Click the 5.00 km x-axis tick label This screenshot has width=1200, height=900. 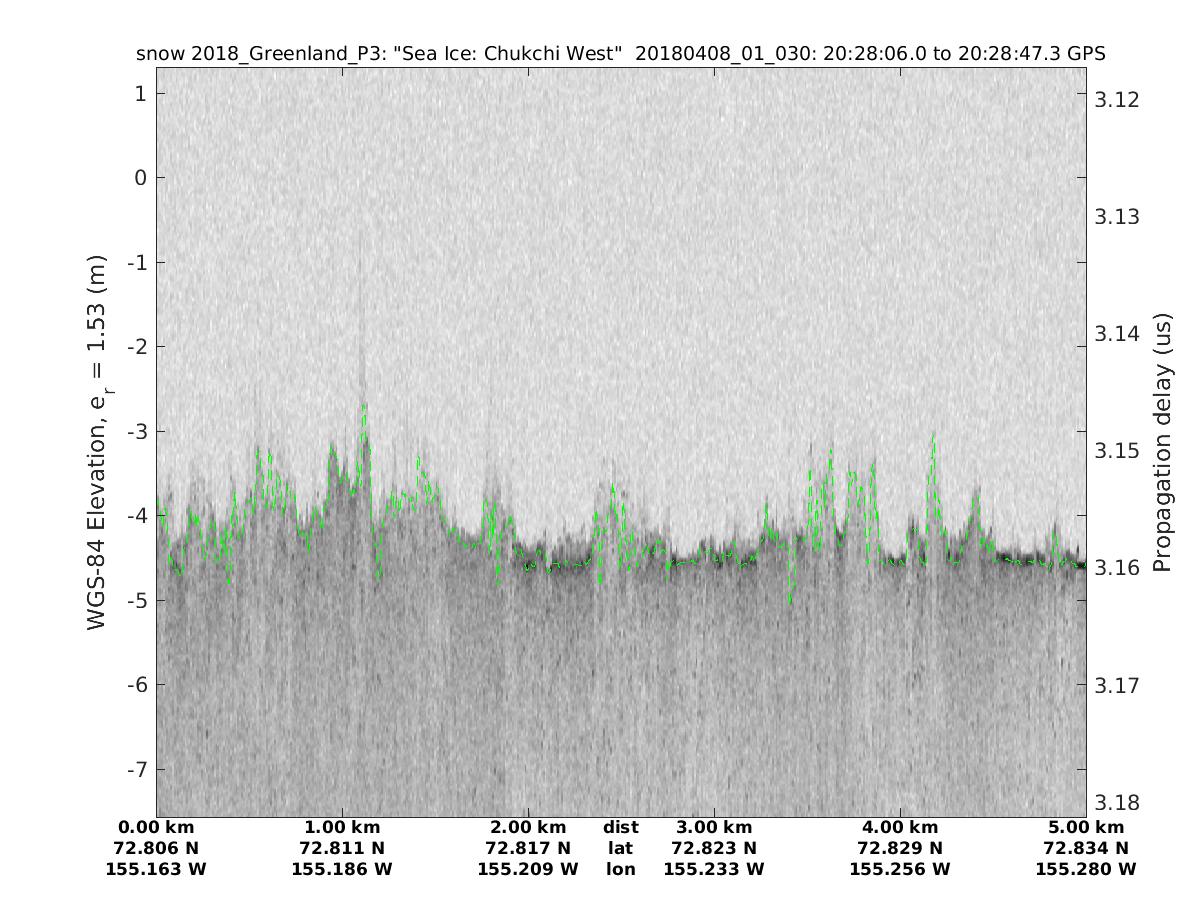click(x=1086, y=828)
